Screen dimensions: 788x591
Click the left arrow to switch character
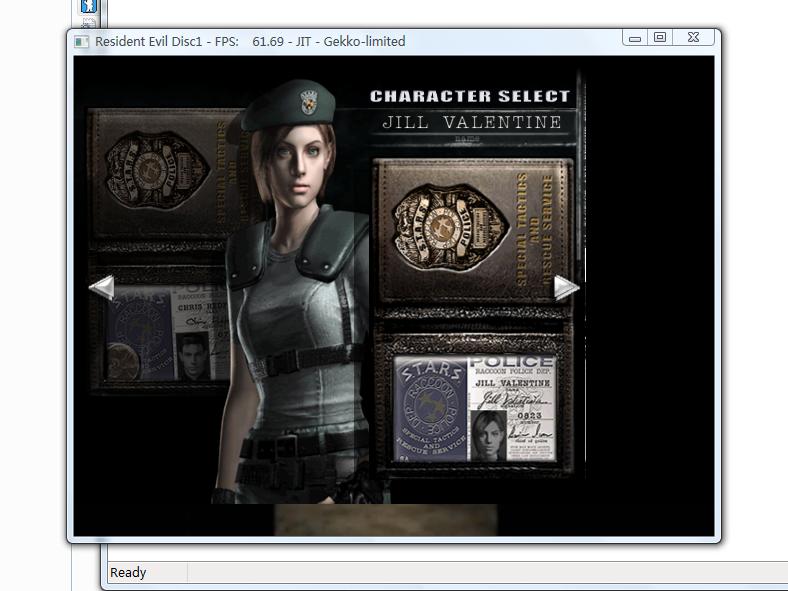101,288
